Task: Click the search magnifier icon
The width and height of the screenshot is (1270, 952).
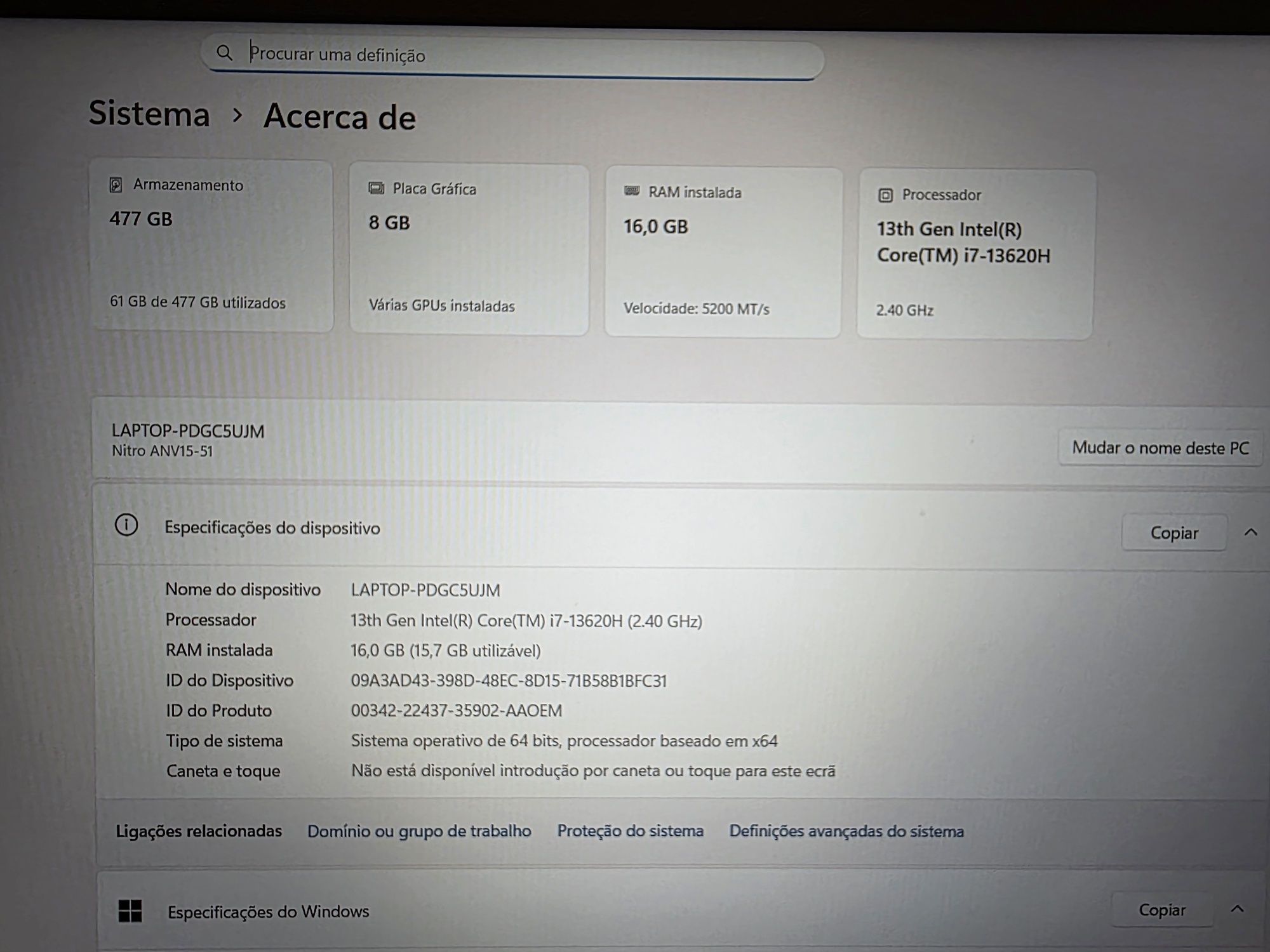Action: click(x=224, y=53)
